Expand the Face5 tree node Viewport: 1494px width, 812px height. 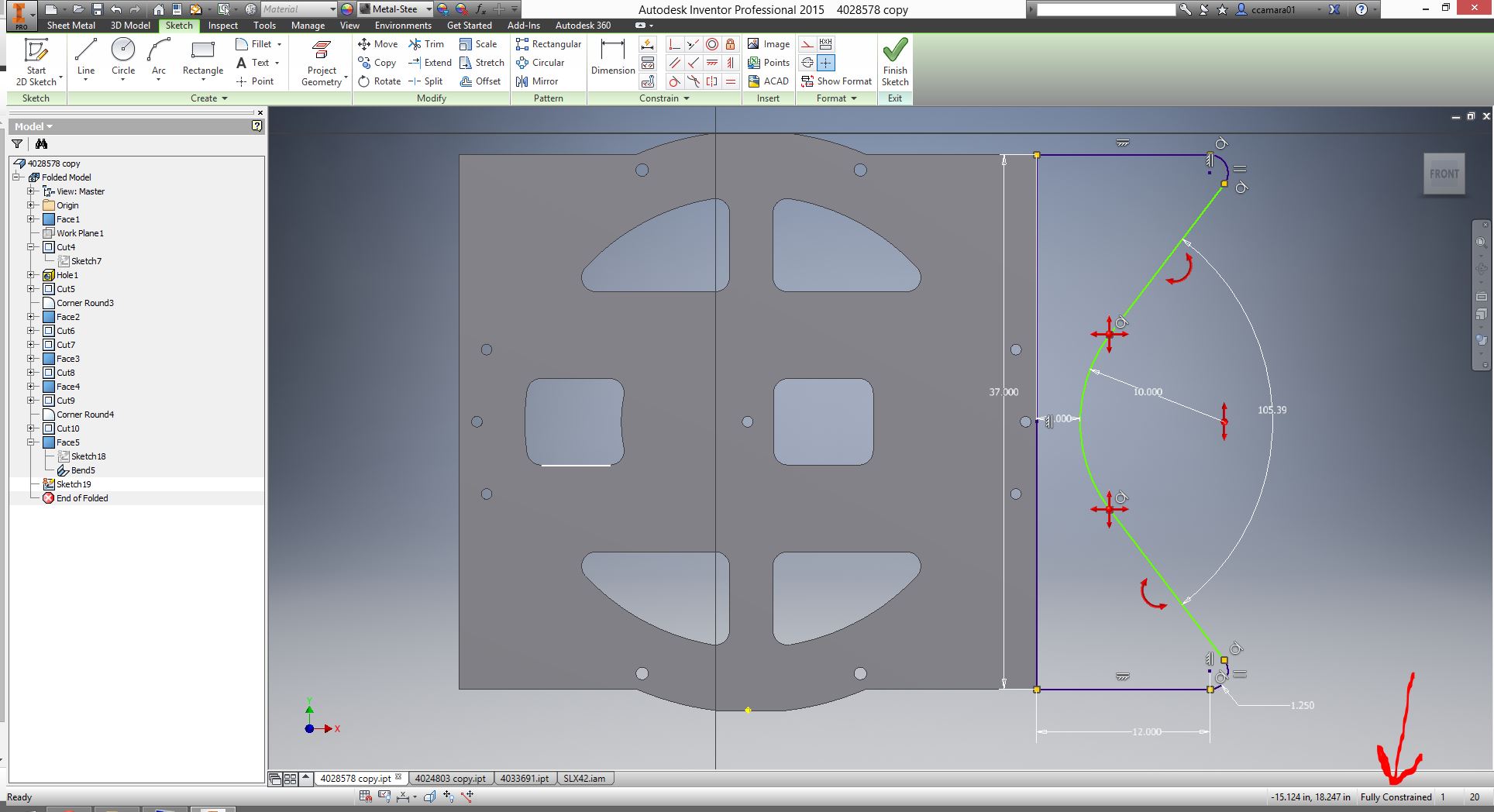tap(31, 442)
